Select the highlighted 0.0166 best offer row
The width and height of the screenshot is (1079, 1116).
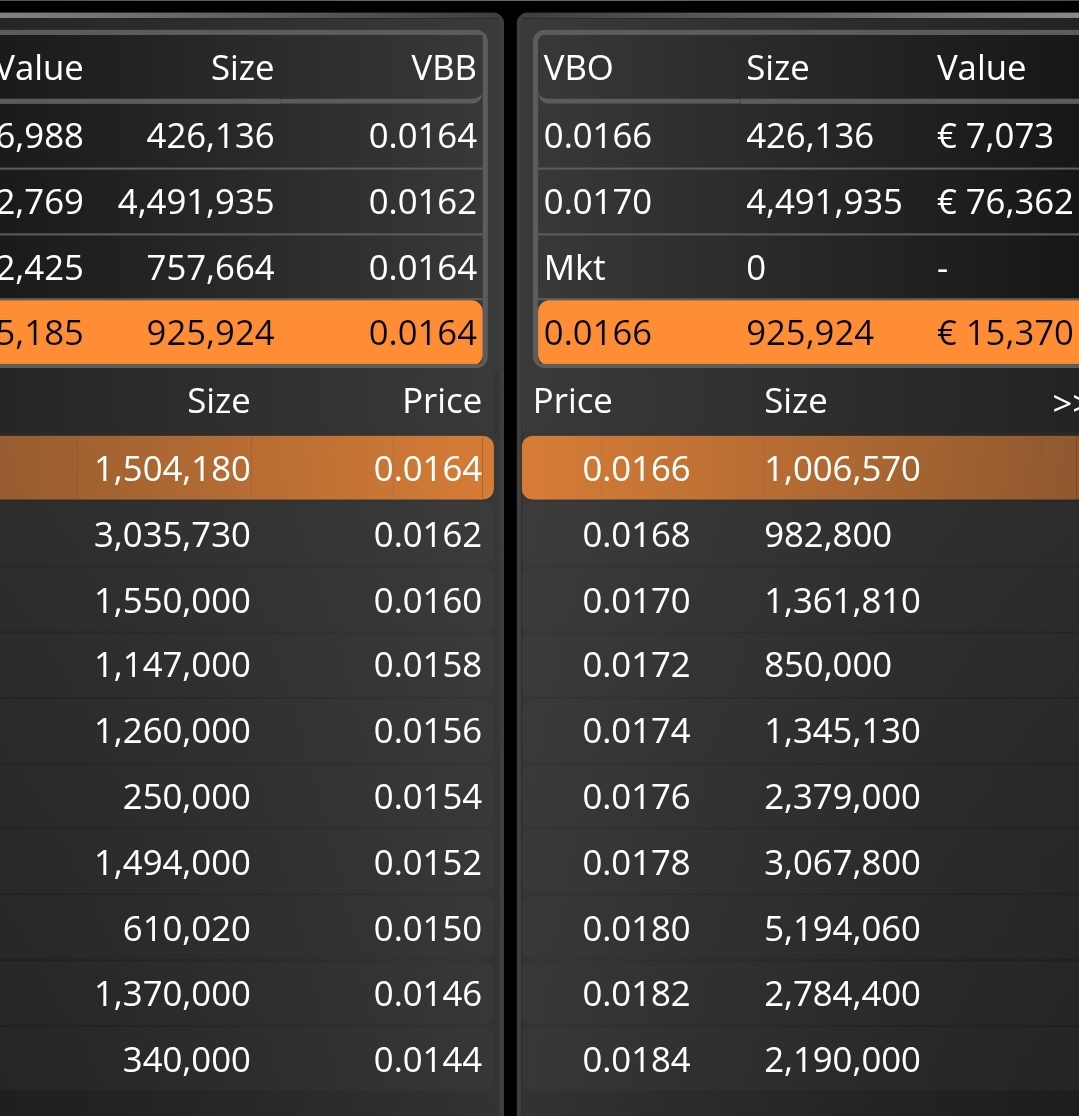pyautogui.click(x=800, y=468)
